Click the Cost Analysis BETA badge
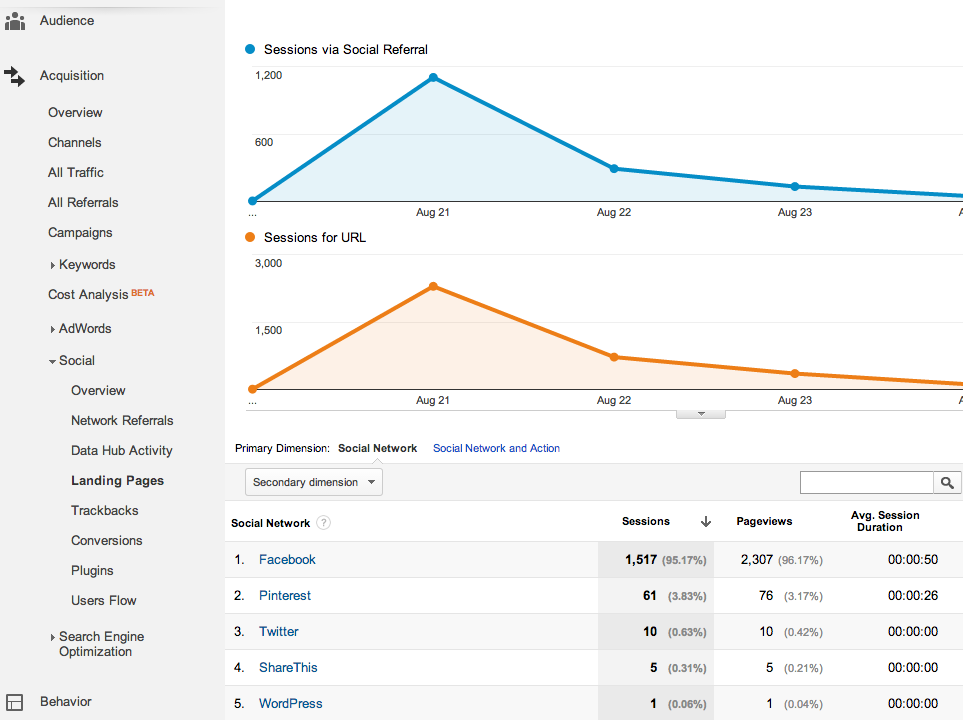This screenshot has width=963, height=720. click(x=141, y=291)
